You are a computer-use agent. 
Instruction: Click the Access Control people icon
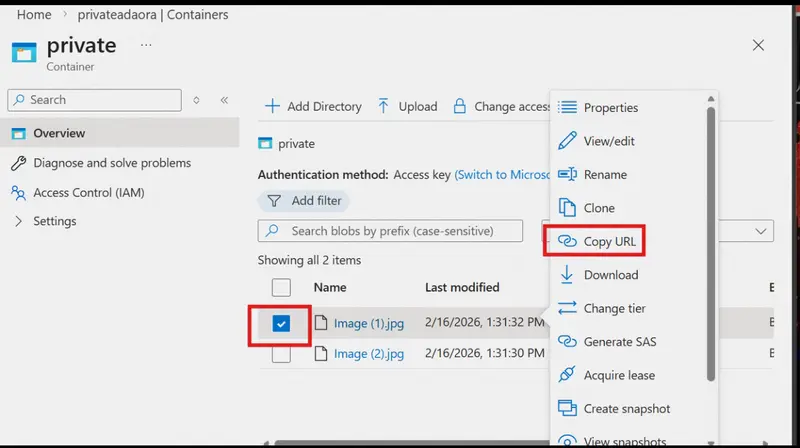tap(18, 193)
